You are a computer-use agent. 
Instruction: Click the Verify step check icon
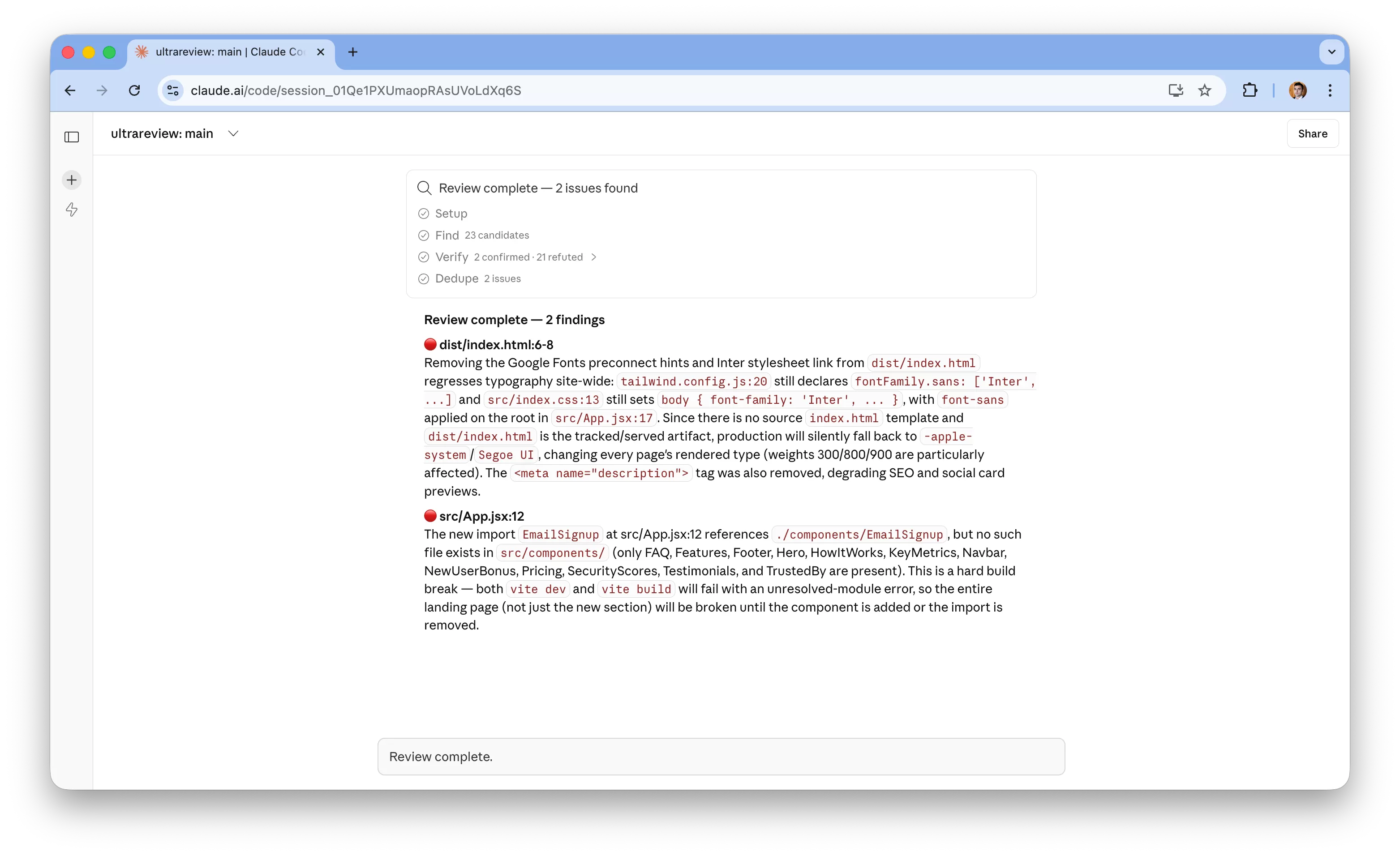click(x=423, y=257)
